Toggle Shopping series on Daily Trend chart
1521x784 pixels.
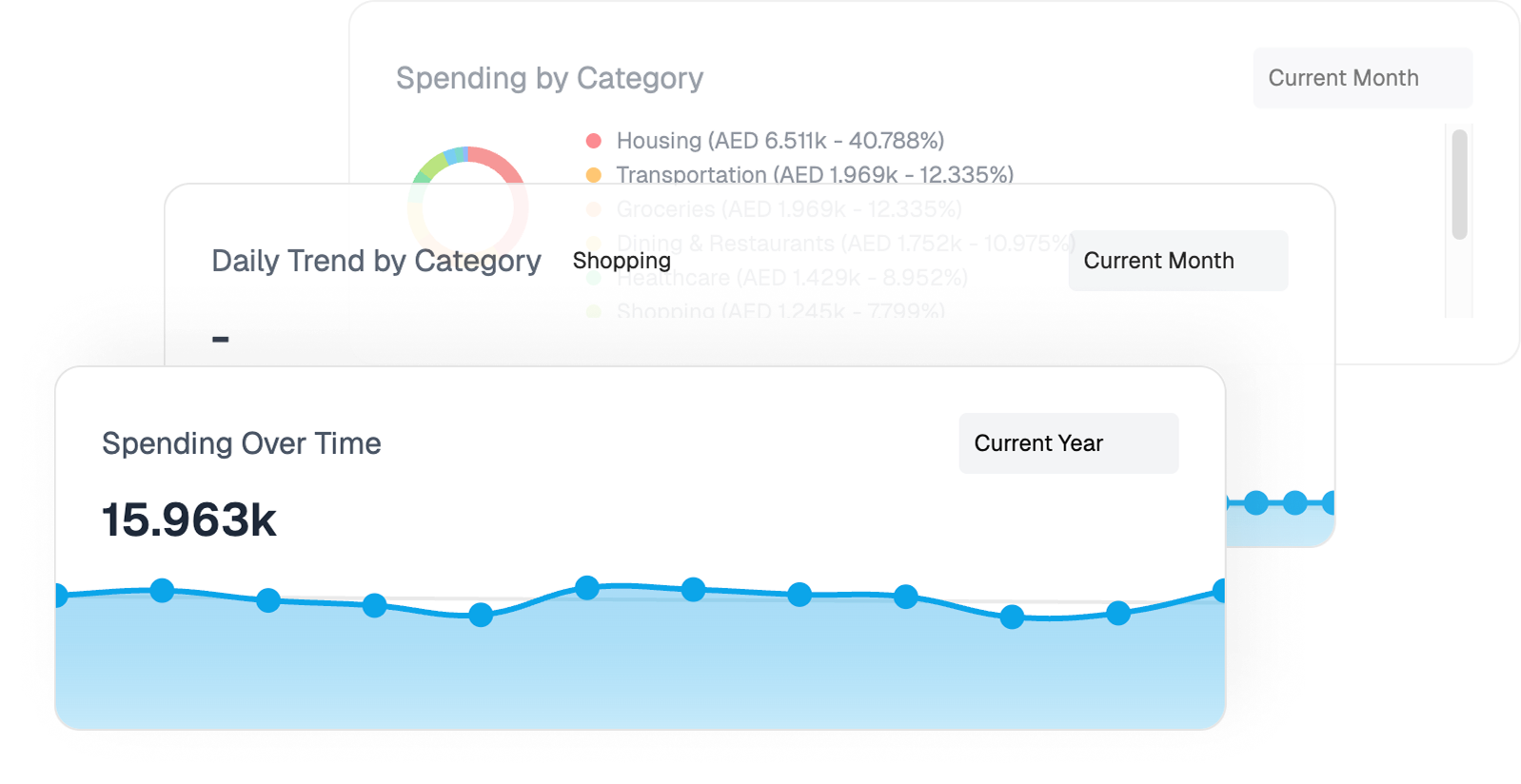621,260
